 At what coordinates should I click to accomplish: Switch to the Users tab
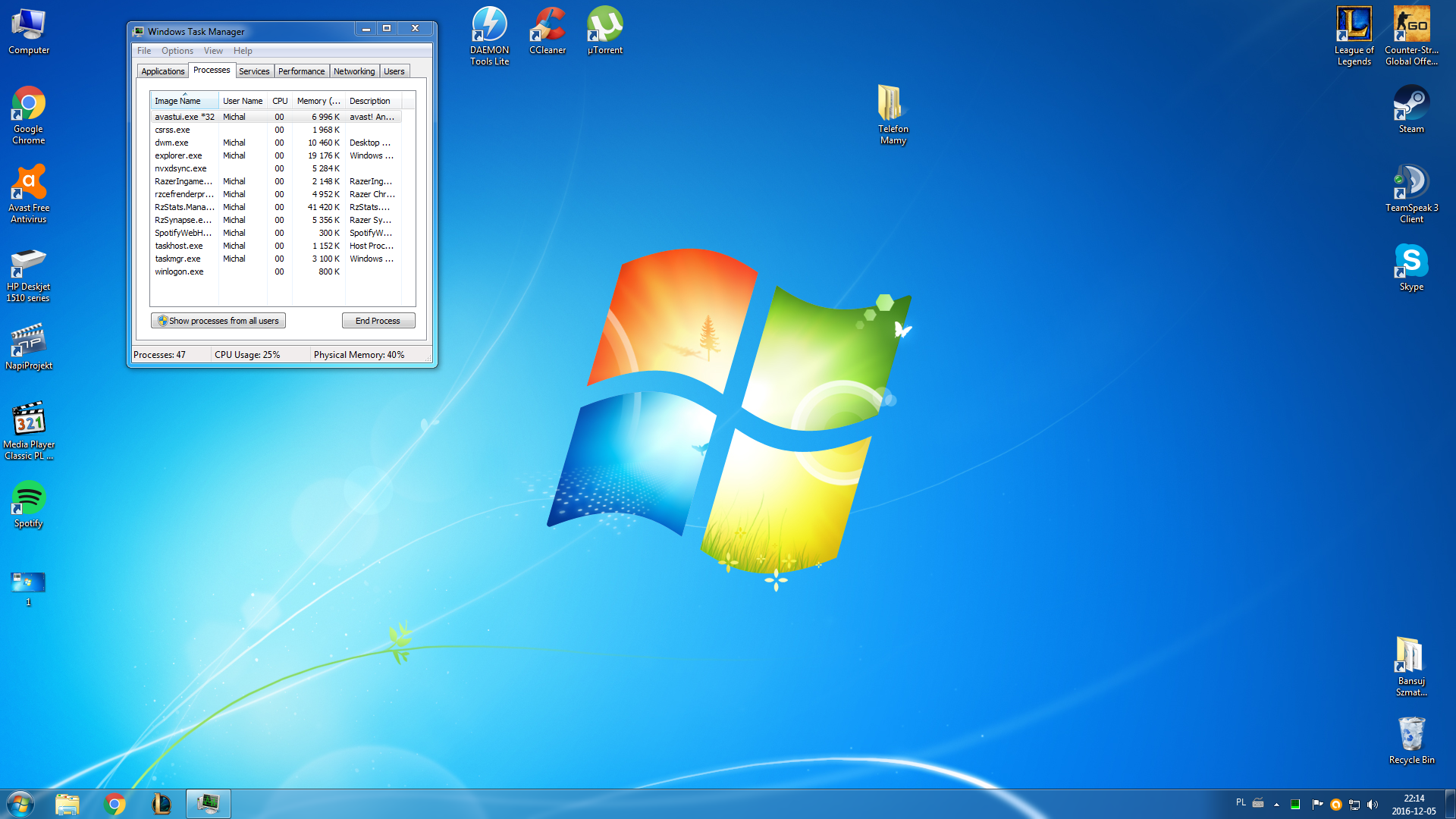pyautogui.click(x=394, y=71)
